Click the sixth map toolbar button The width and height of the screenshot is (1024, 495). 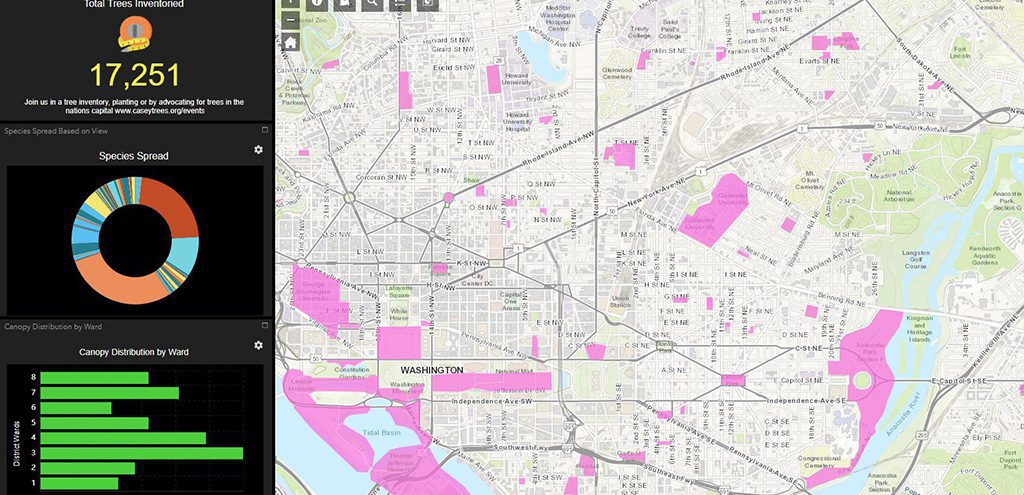click(428, 3)
